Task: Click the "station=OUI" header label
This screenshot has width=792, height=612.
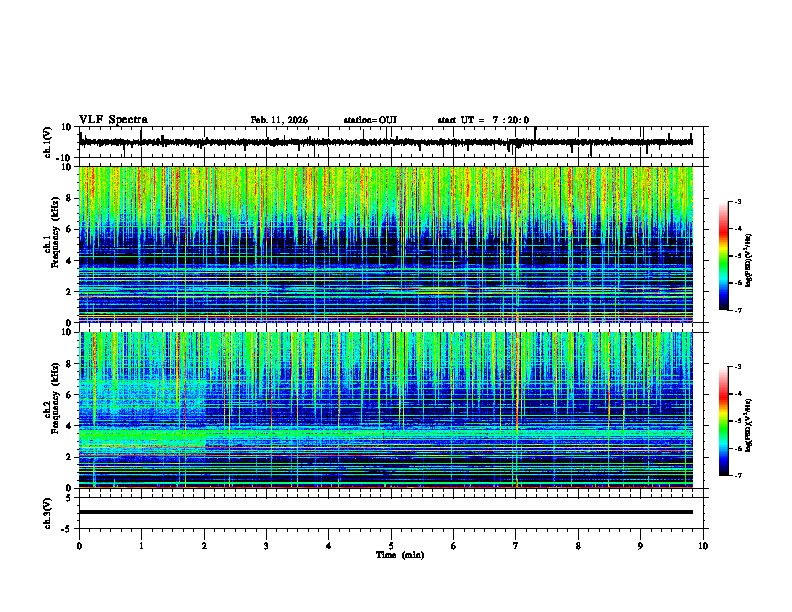Action: [370, 120]
